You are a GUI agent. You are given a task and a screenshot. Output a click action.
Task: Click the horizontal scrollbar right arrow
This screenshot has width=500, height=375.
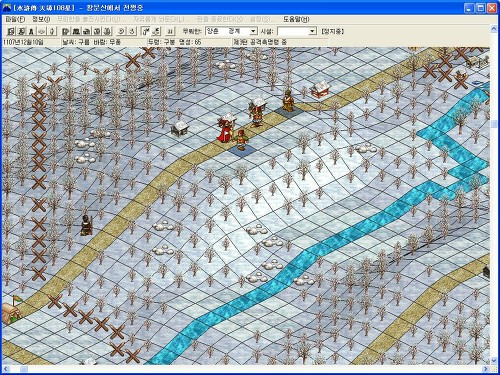[x=486, y=369]
